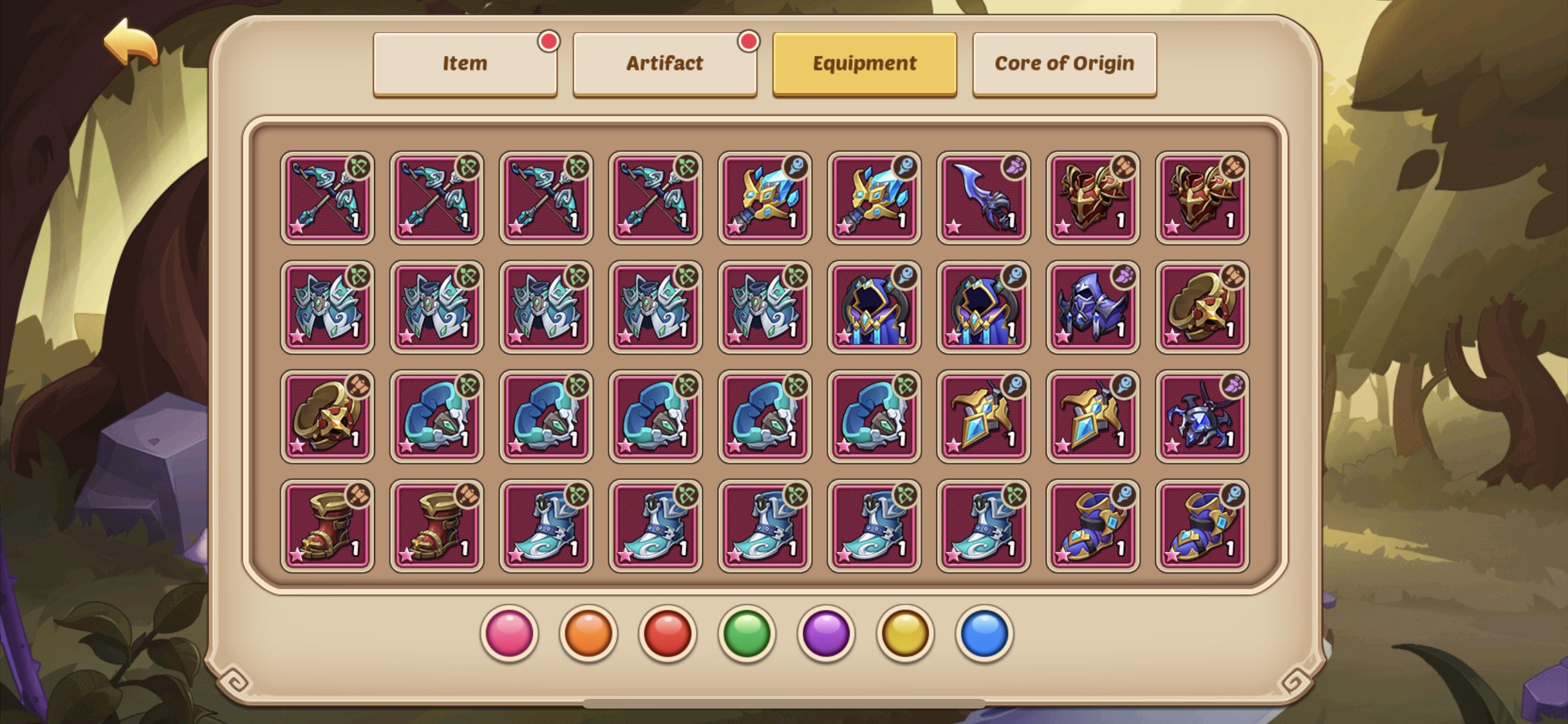Select the last blue gold boots item

(1202, 526)
